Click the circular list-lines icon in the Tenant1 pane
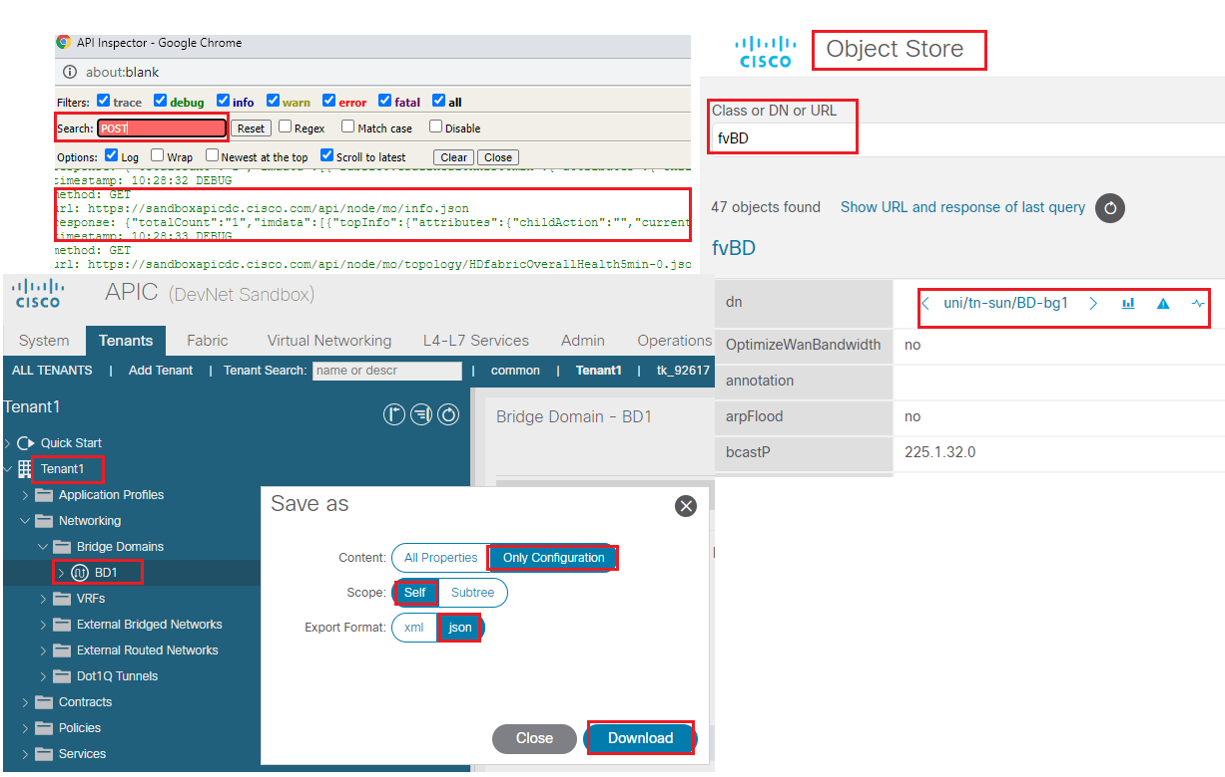1225x777 pixels. (x=421, y=414)
